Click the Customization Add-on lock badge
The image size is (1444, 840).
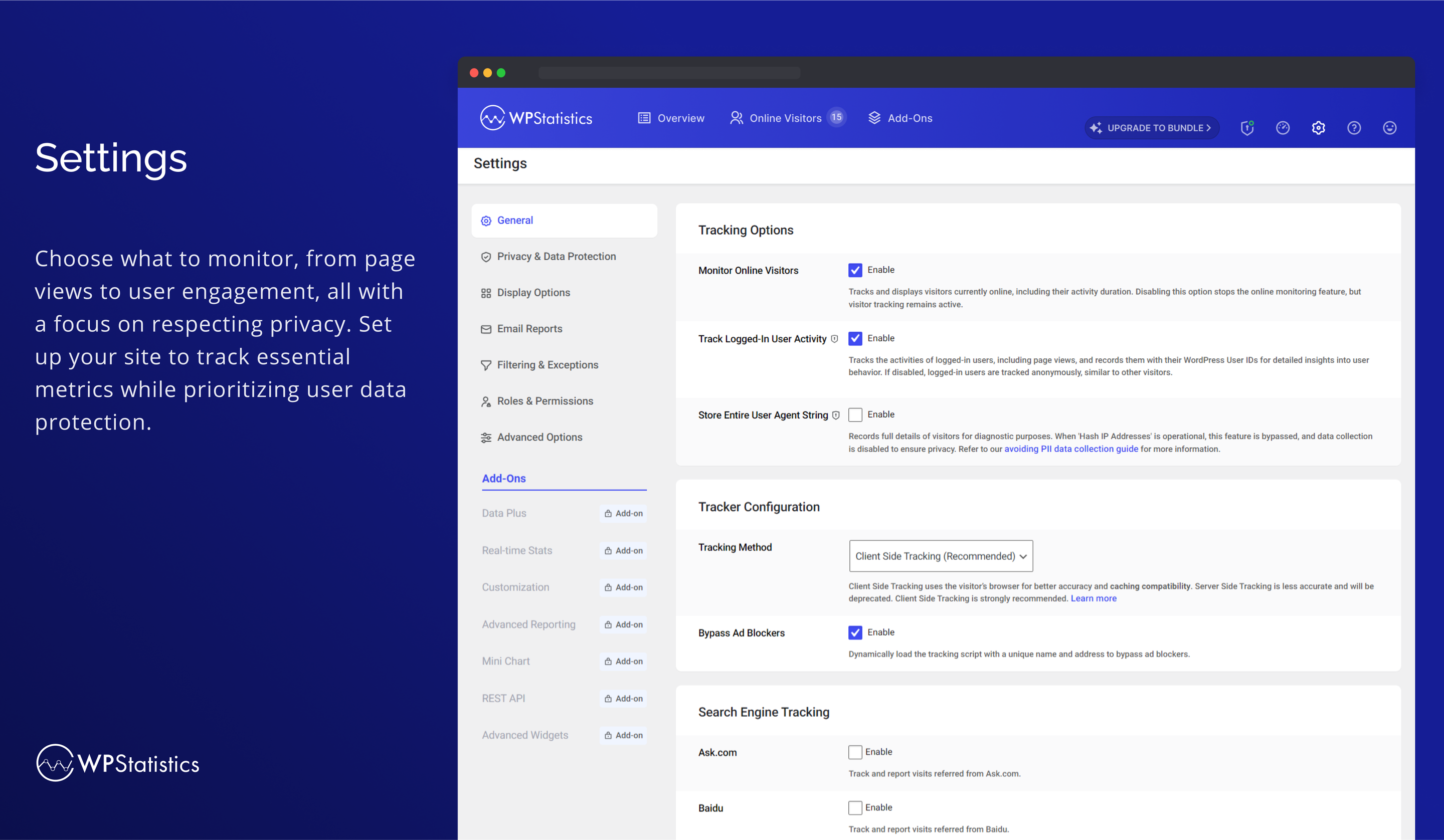[623, 587]
